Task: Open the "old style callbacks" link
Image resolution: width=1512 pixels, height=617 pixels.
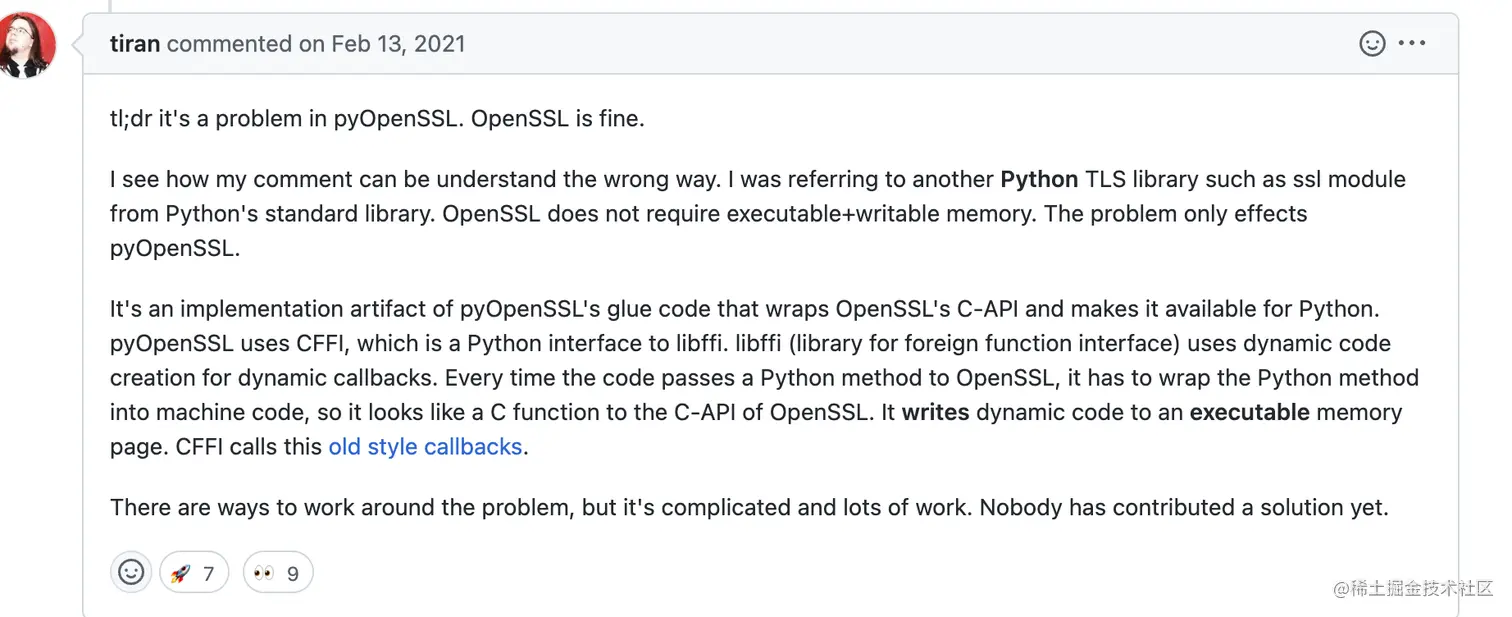Action: [x=425, y=446]
